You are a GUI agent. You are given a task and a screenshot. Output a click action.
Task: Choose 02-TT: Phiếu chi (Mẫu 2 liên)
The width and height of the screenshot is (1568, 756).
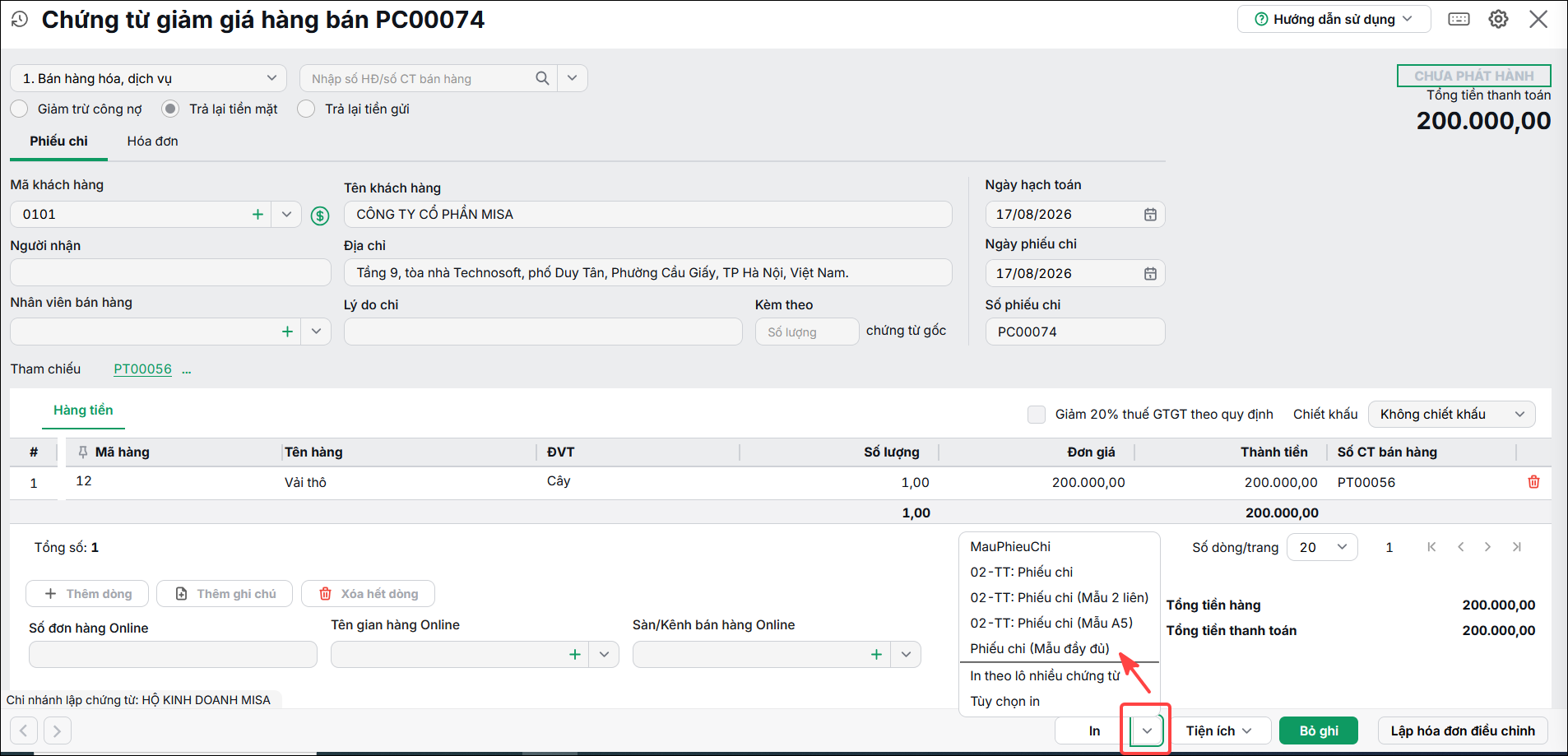[1060, 597]
